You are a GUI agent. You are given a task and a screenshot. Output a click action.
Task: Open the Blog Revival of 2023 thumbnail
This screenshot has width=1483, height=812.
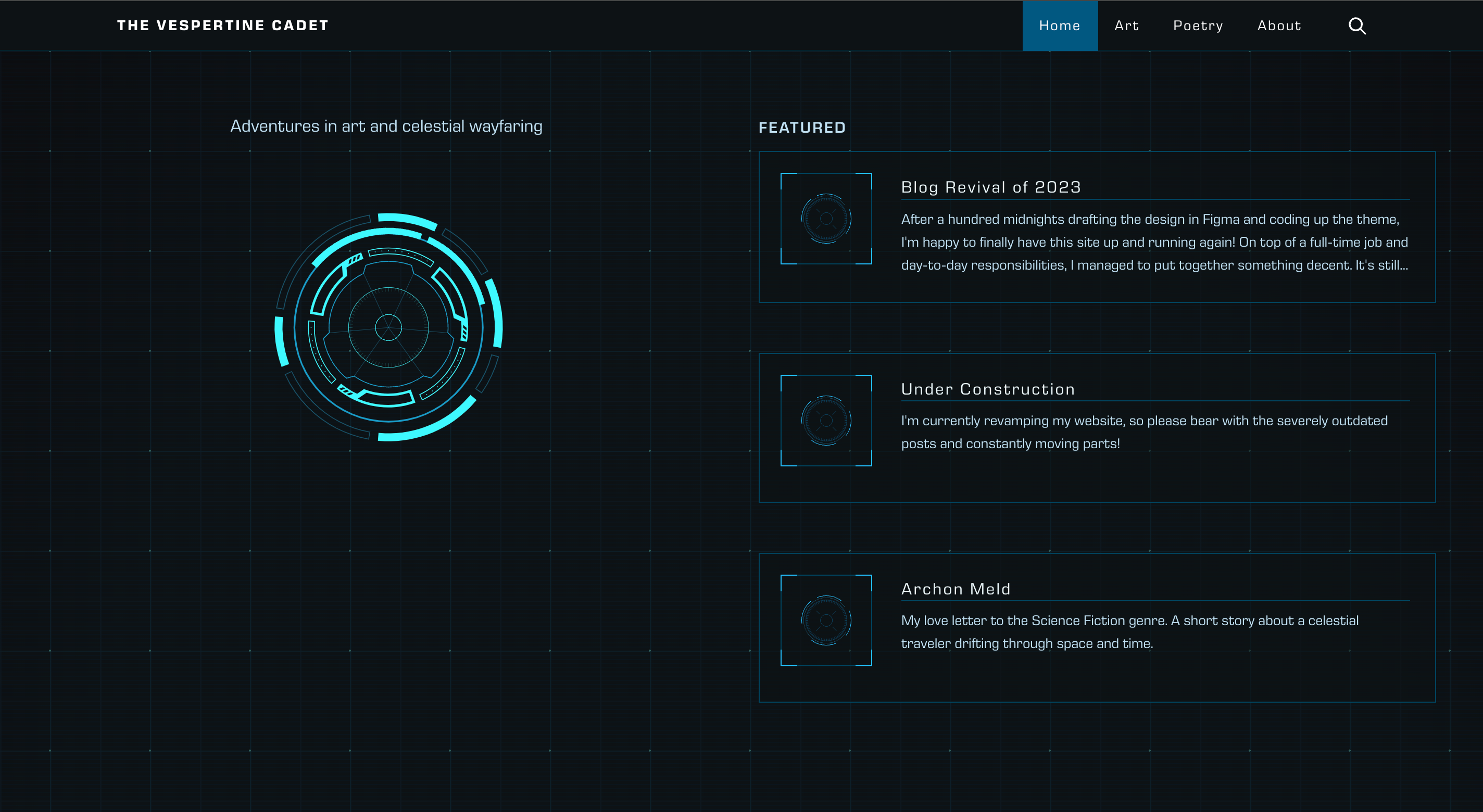(825, 219)
